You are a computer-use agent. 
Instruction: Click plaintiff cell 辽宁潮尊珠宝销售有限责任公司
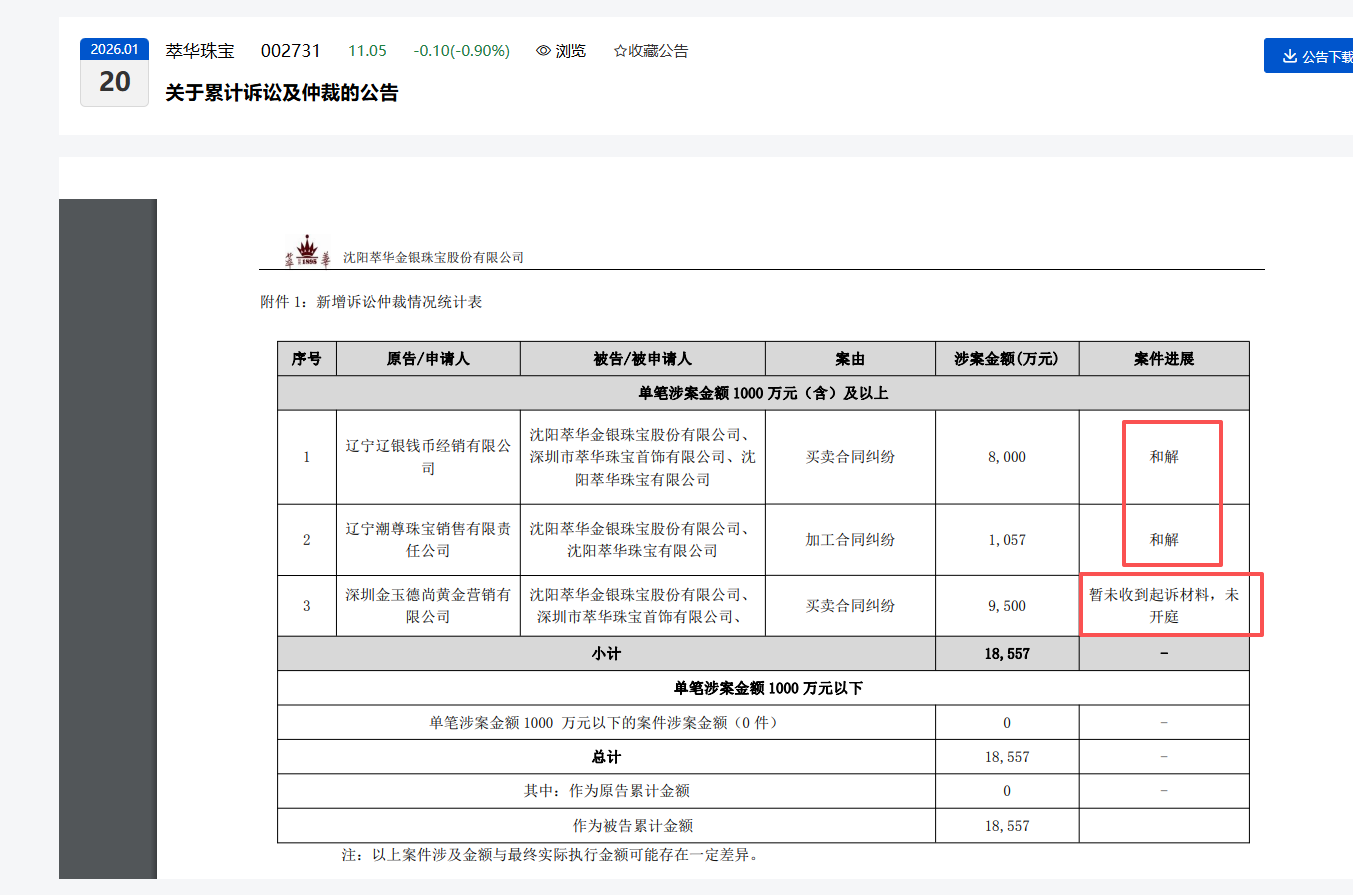click(x=428, y=540)
